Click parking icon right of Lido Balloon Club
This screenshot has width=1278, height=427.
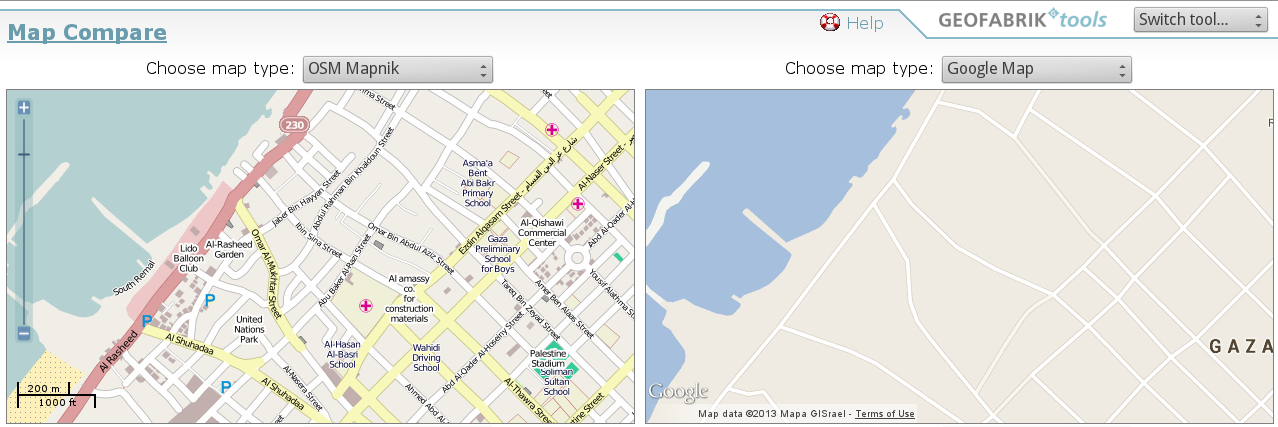[x=210, y=299]
